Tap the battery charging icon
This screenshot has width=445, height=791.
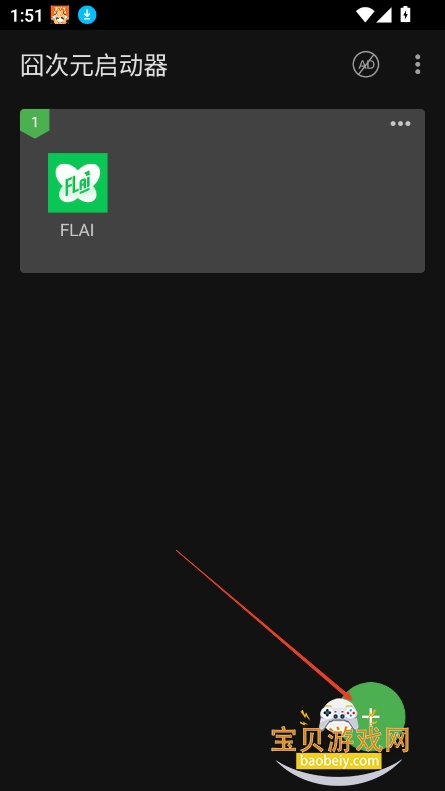[405, 15]
